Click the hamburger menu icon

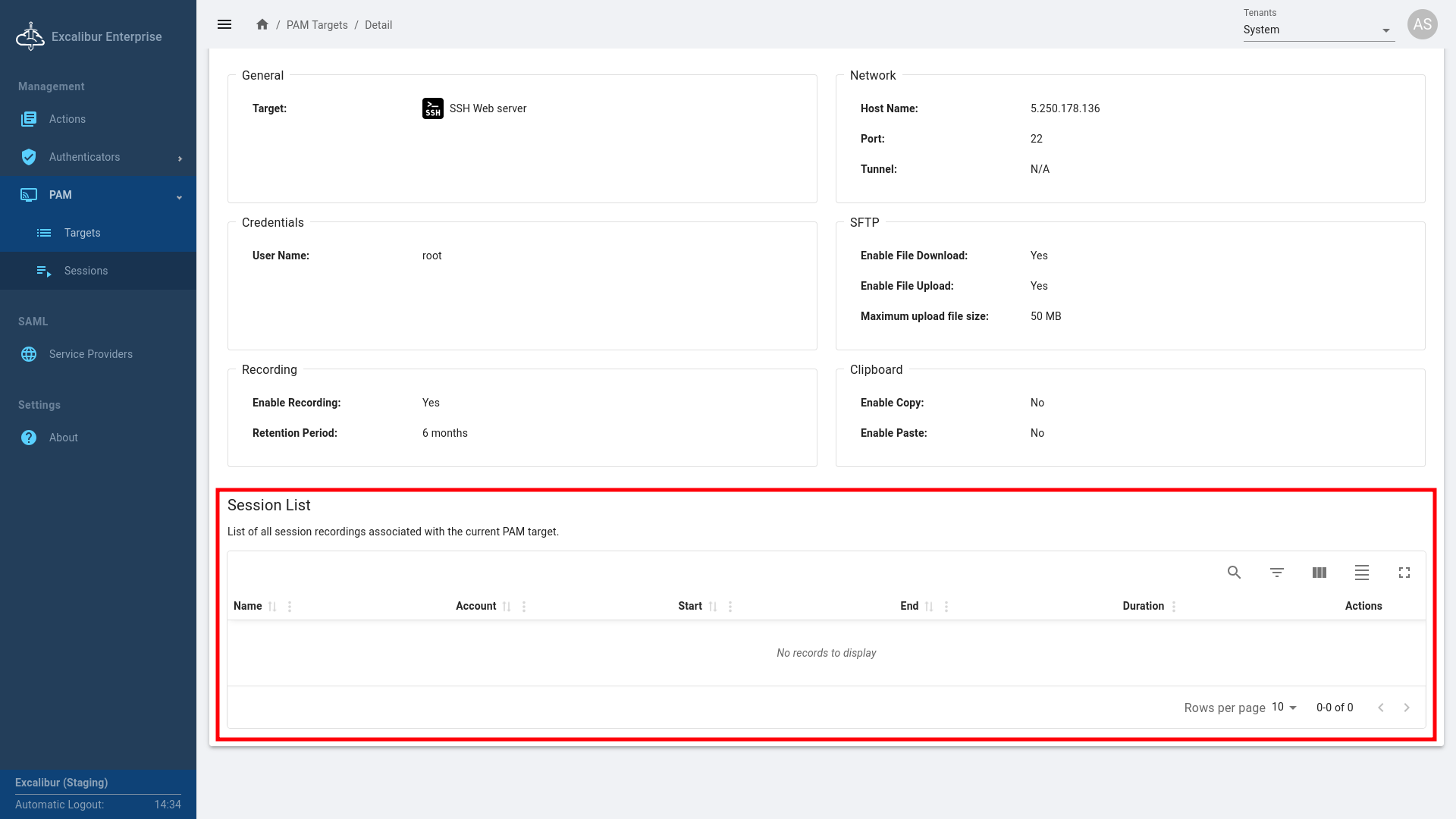point(224,24)
